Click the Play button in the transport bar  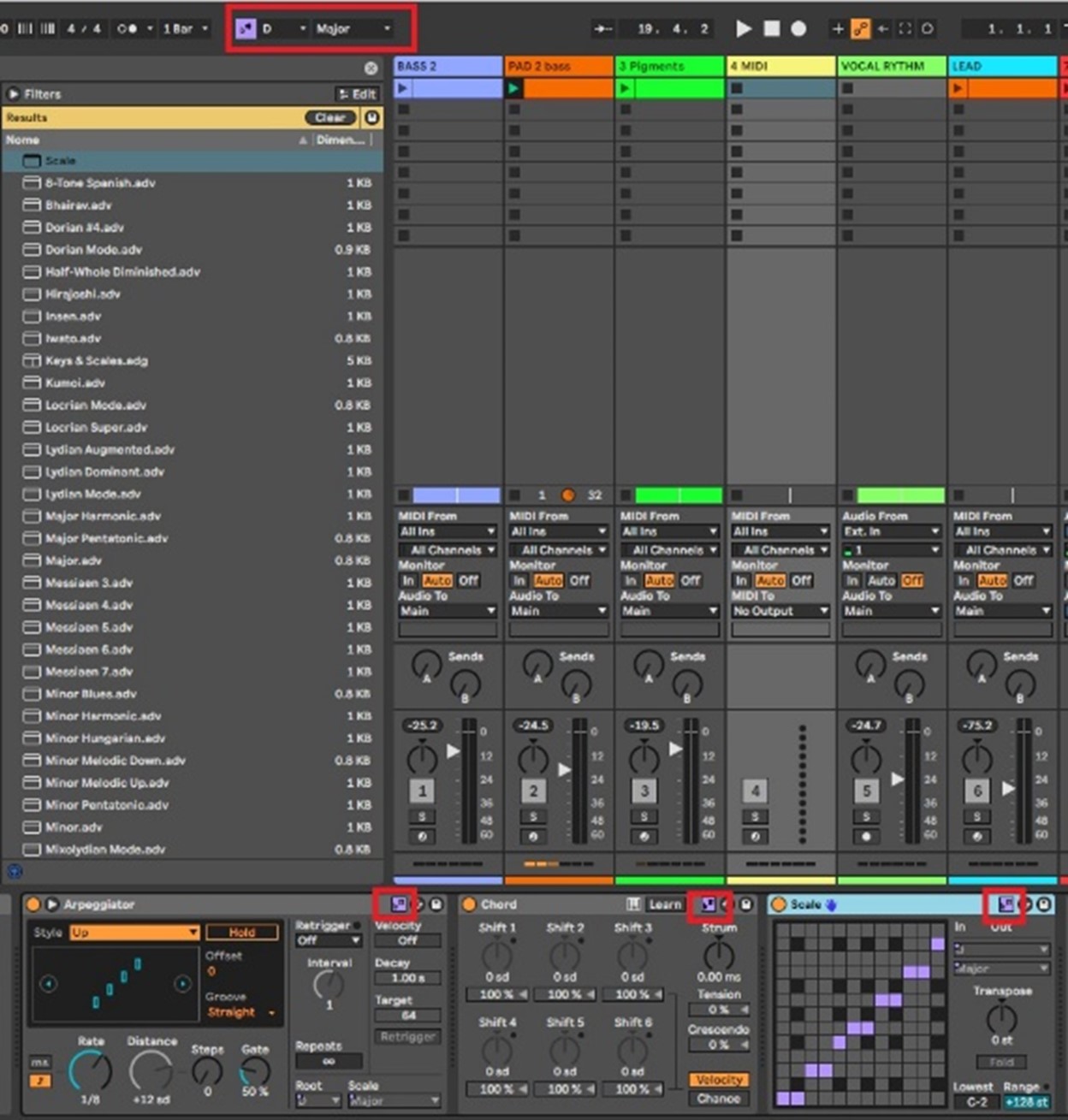pos(744,29)
